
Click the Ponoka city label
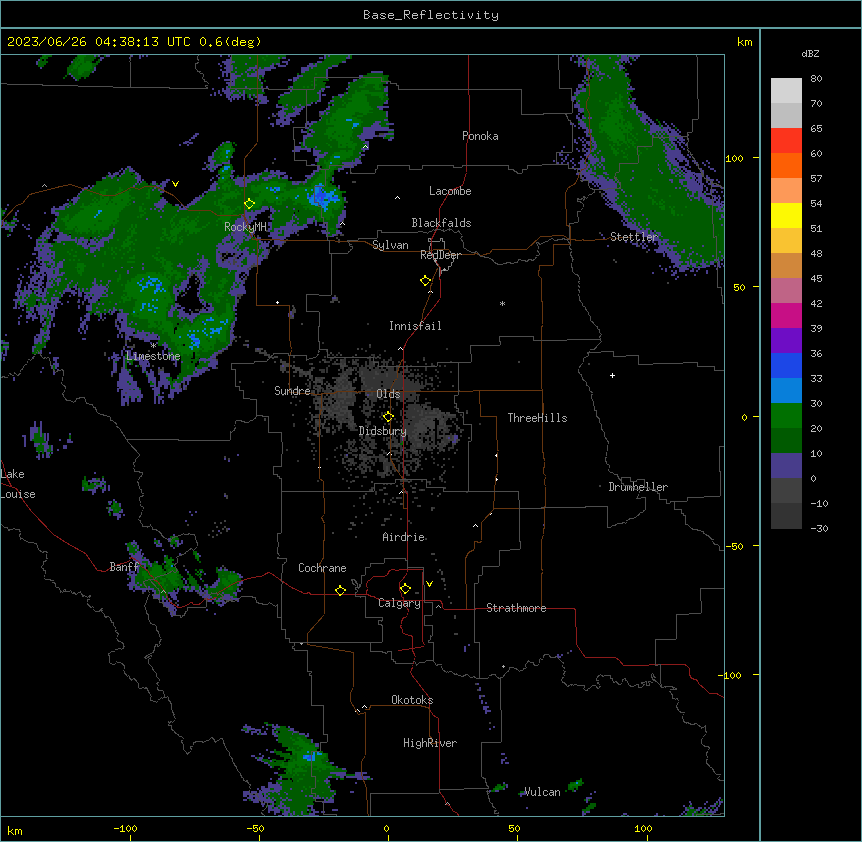point(480,136)
